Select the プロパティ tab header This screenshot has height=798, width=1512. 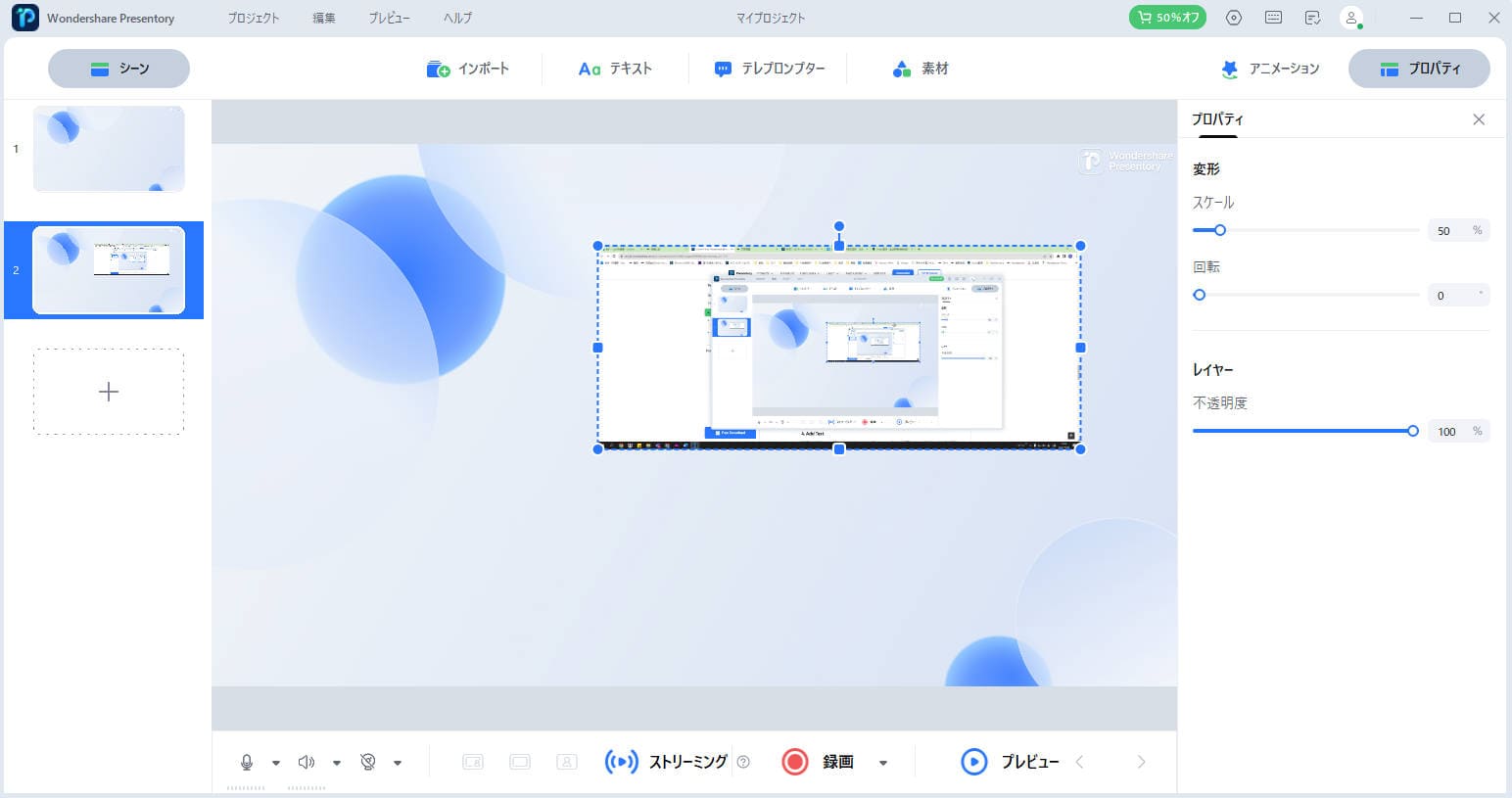[1217, 119]
